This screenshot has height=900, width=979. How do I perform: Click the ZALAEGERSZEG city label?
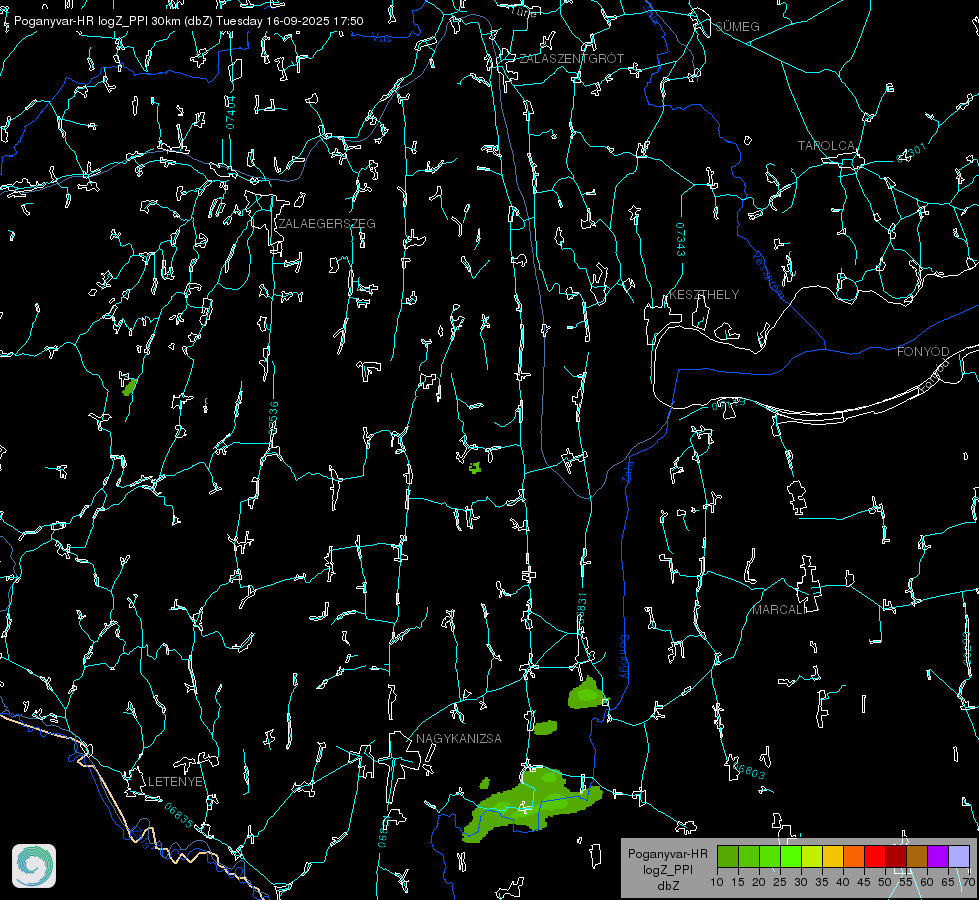click(x=327, y=224)
